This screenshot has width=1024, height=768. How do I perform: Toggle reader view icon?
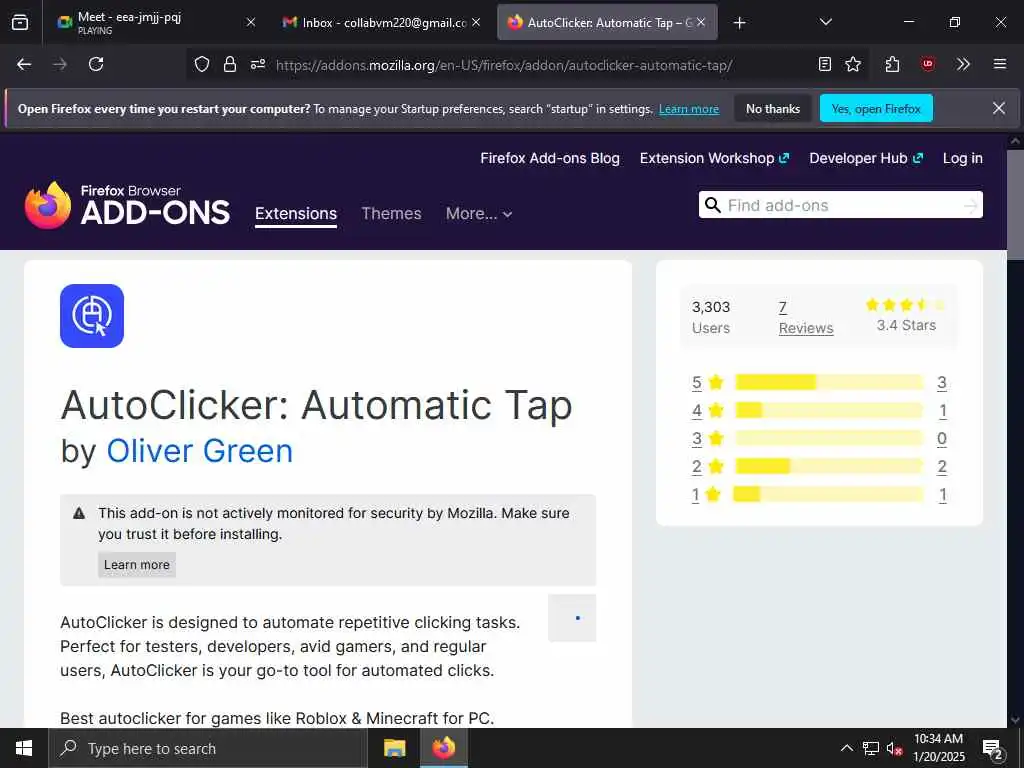coord(825,64)
